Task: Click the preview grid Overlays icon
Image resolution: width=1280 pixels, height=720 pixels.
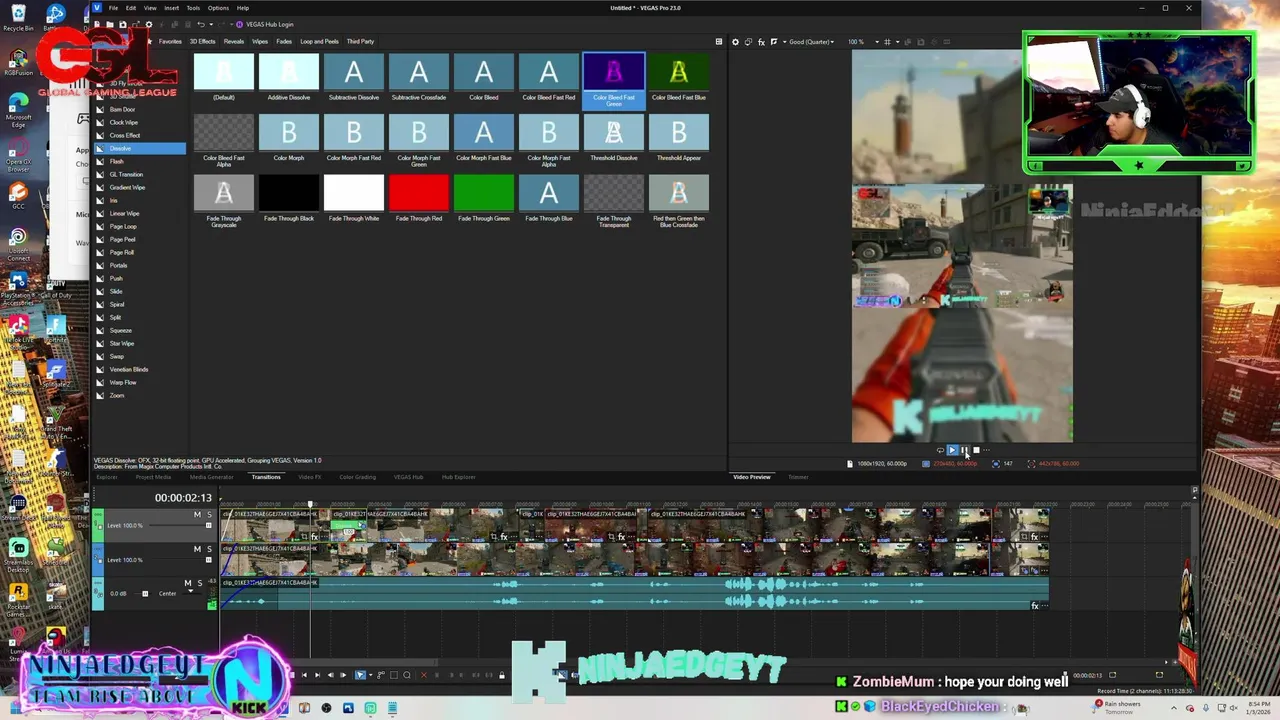Action: coord(887,42)
